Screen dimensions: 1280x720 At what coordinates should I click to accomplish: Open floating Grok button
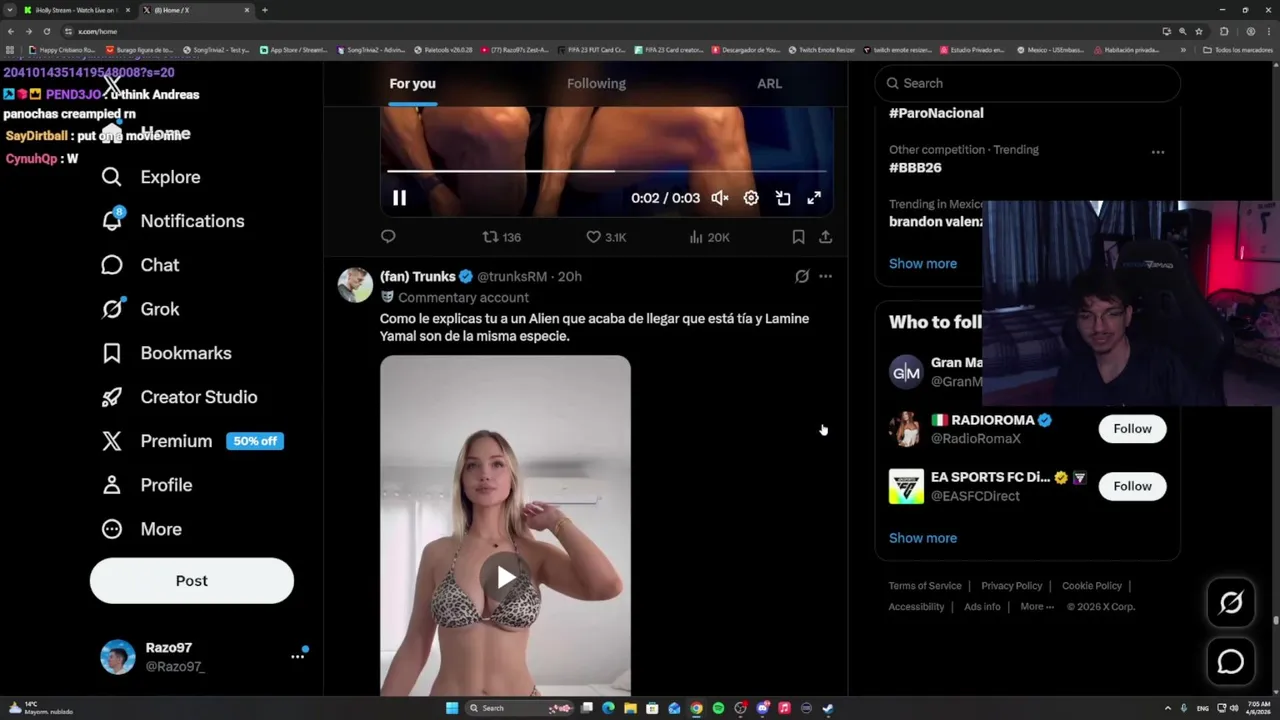1231,602
